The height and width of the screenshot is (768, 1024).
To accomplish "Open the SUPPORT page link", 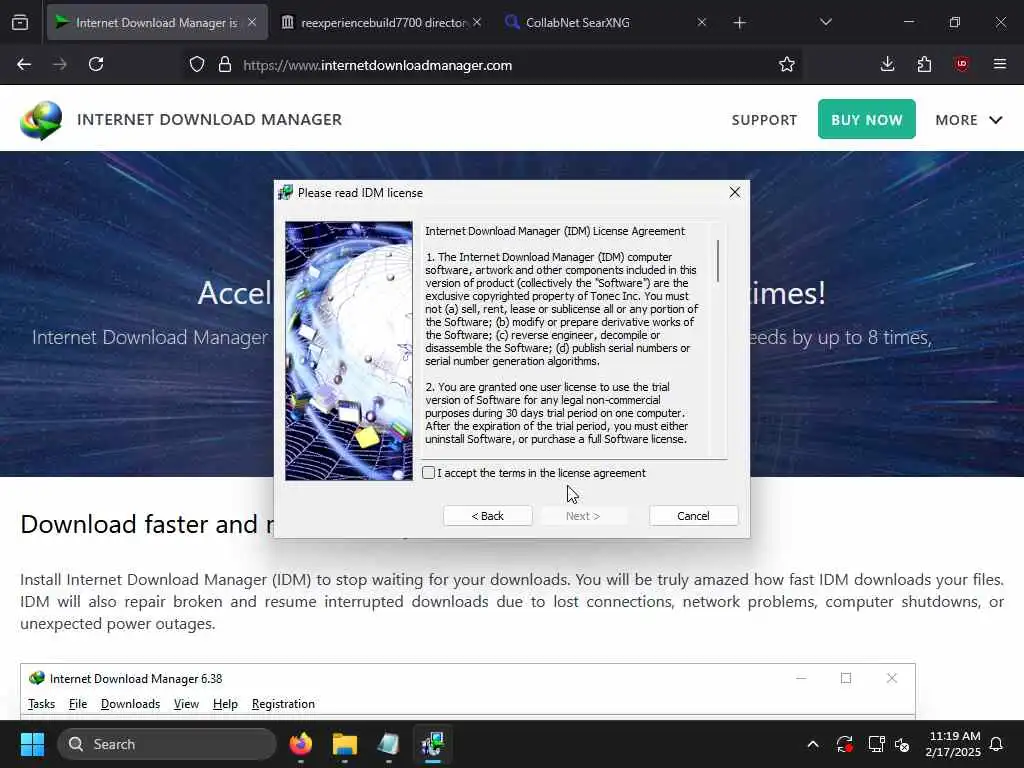I will (x=764, y=120).
